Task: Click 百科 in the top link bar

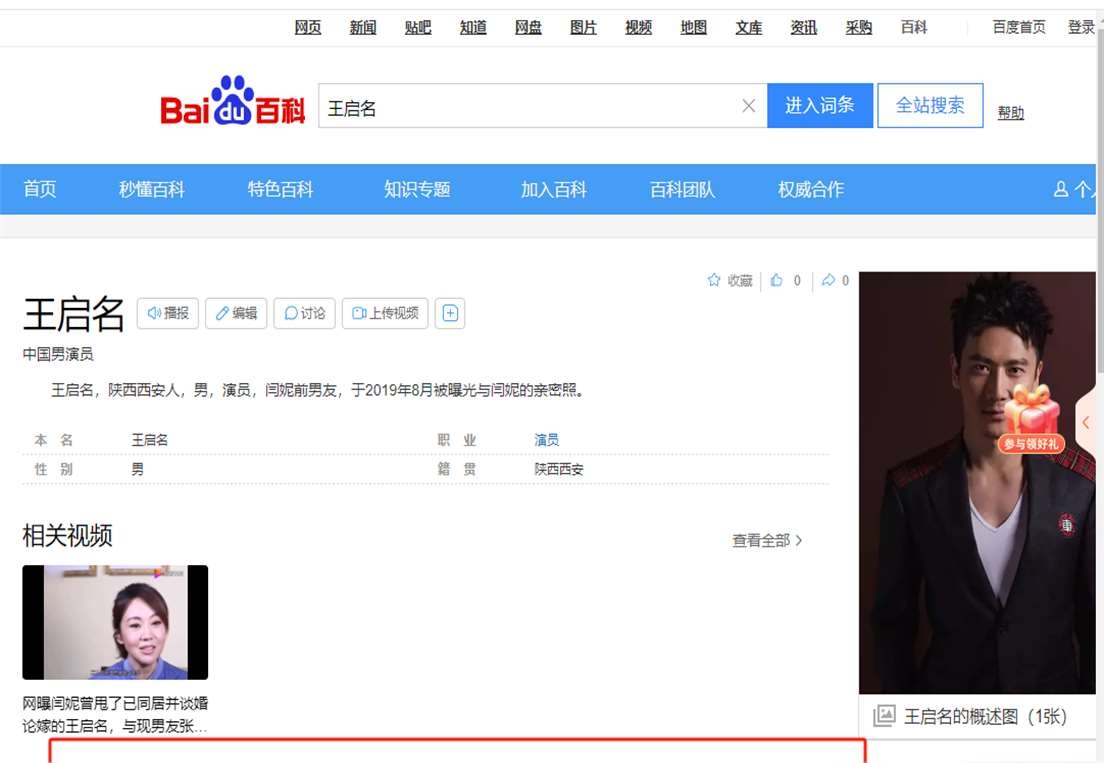Action: pyautogui.click(x=914, y=27)
